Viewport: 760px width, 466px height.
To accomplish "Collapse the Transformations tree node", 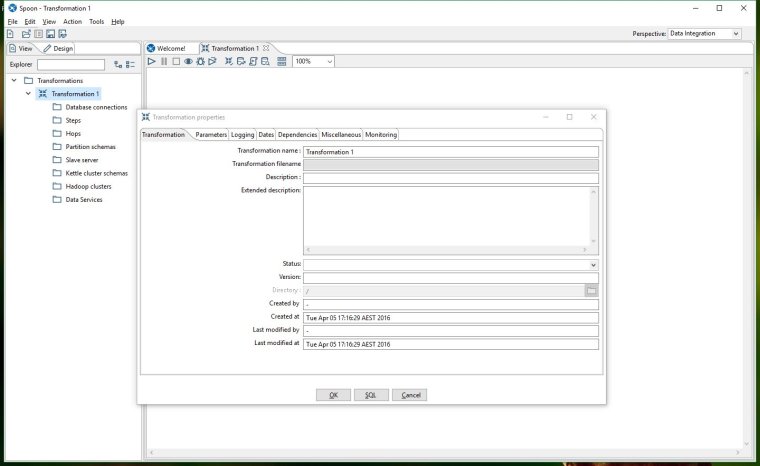I will click(14, 80).
